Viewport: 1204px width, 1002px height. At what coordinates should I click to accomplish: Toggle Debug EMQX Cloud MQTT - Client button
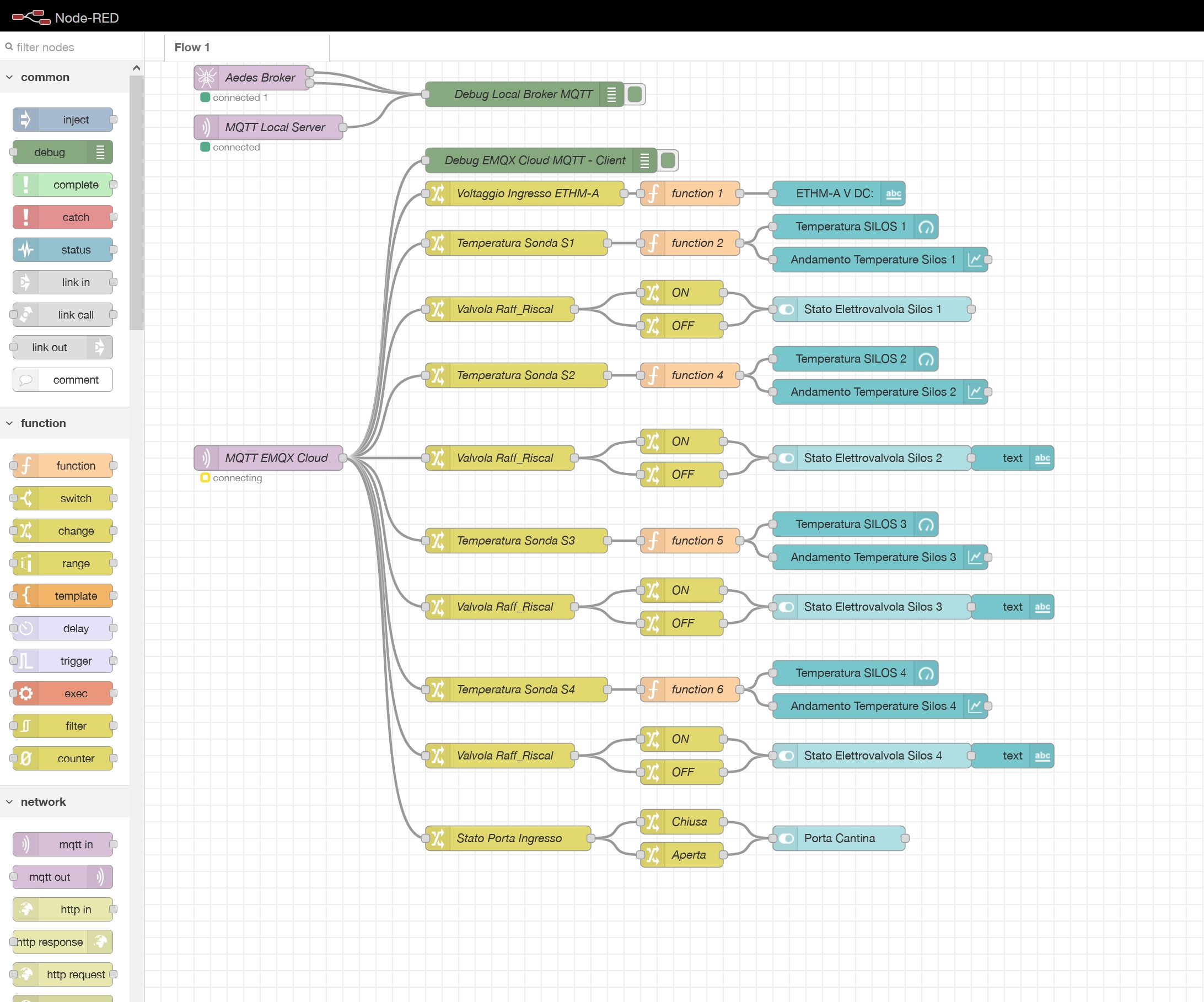click(x=668, y=160)
